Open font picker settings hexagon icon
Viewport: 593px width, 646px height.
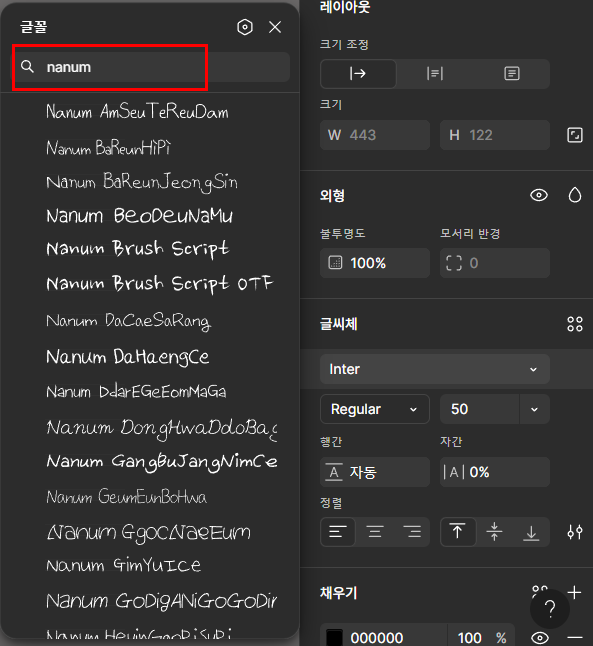pyautogui.click(x=245, y=27)
